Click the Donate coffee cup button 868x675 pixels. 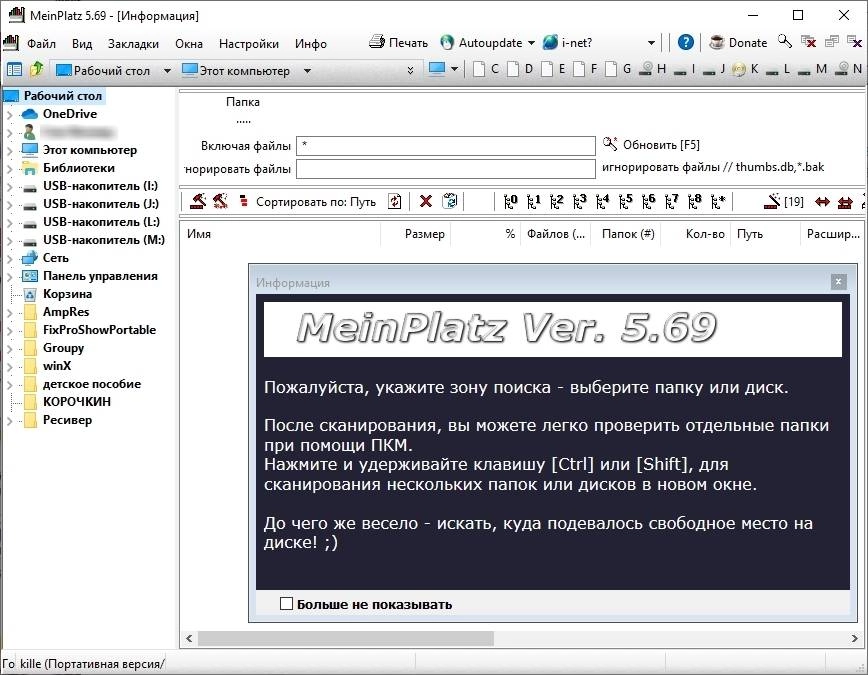(x=738, y=43)
